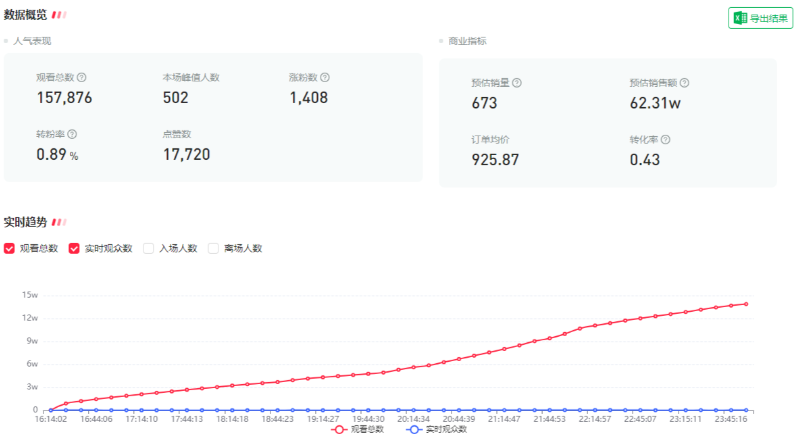Click the last red data point on the line
This screenshot has width=797, height=434.
coord(746,304)
